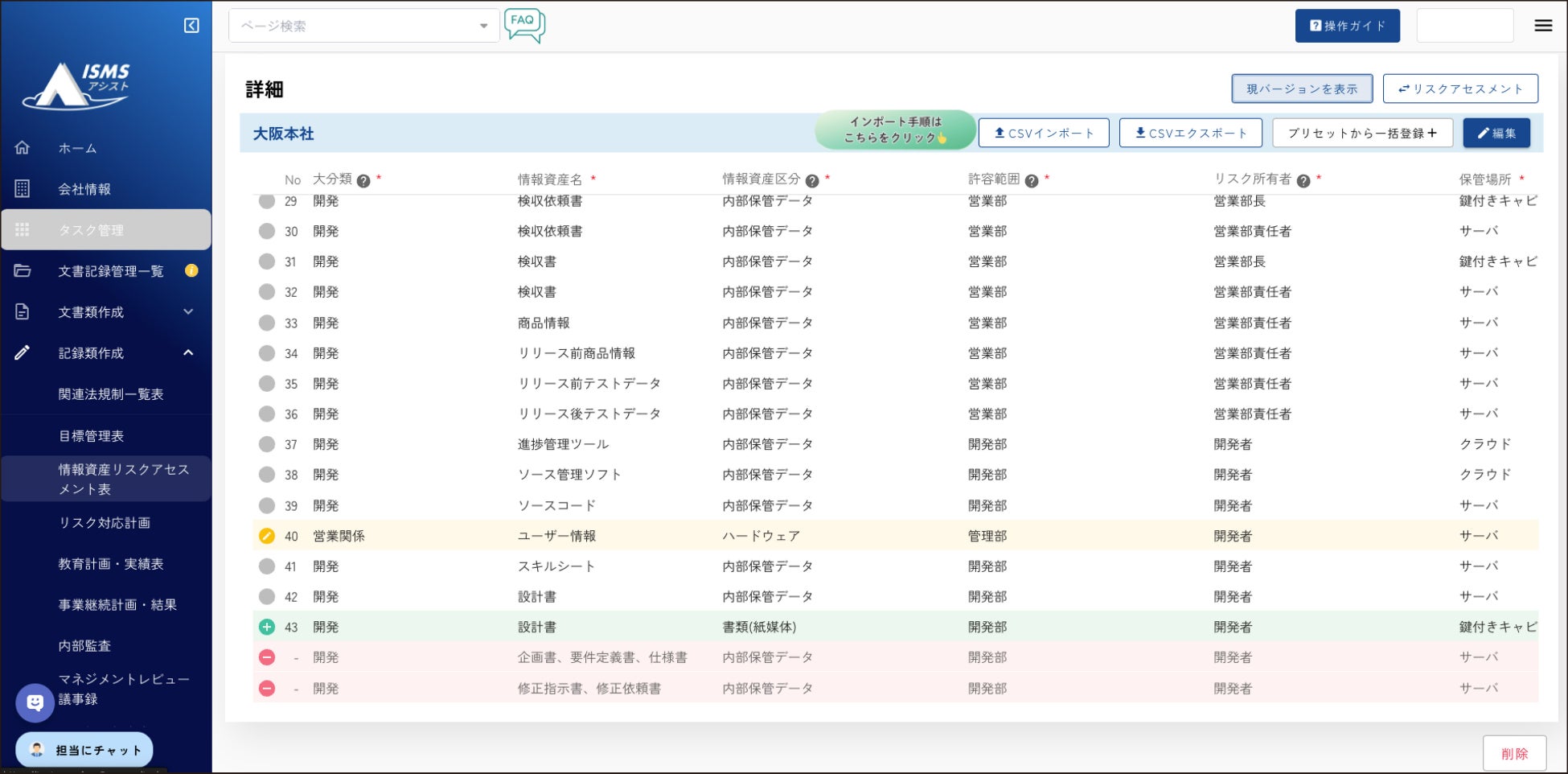Open 教育計画・実績表 submenu item
The width and height of the screenshot is (1568, 774).
click(x=111, y=564)
